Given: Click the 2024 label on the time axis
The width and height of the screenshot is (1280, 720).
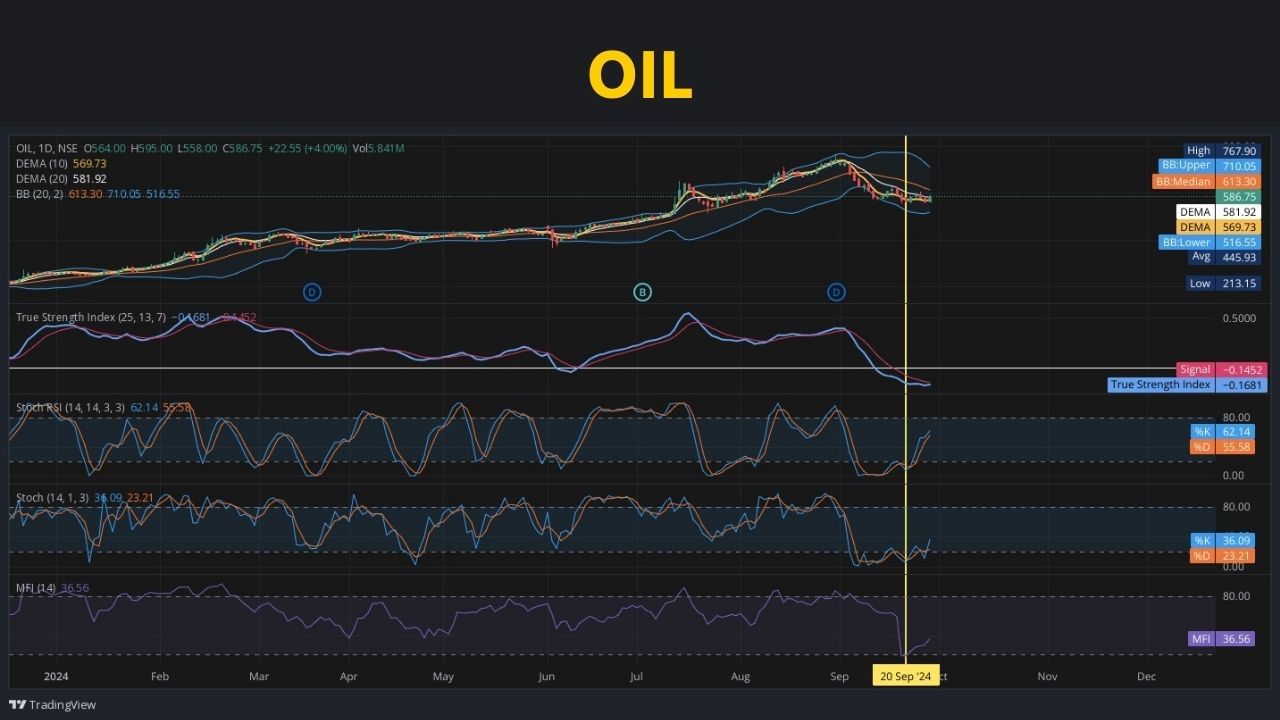Looking at the screenshot, I should (56, 677).
